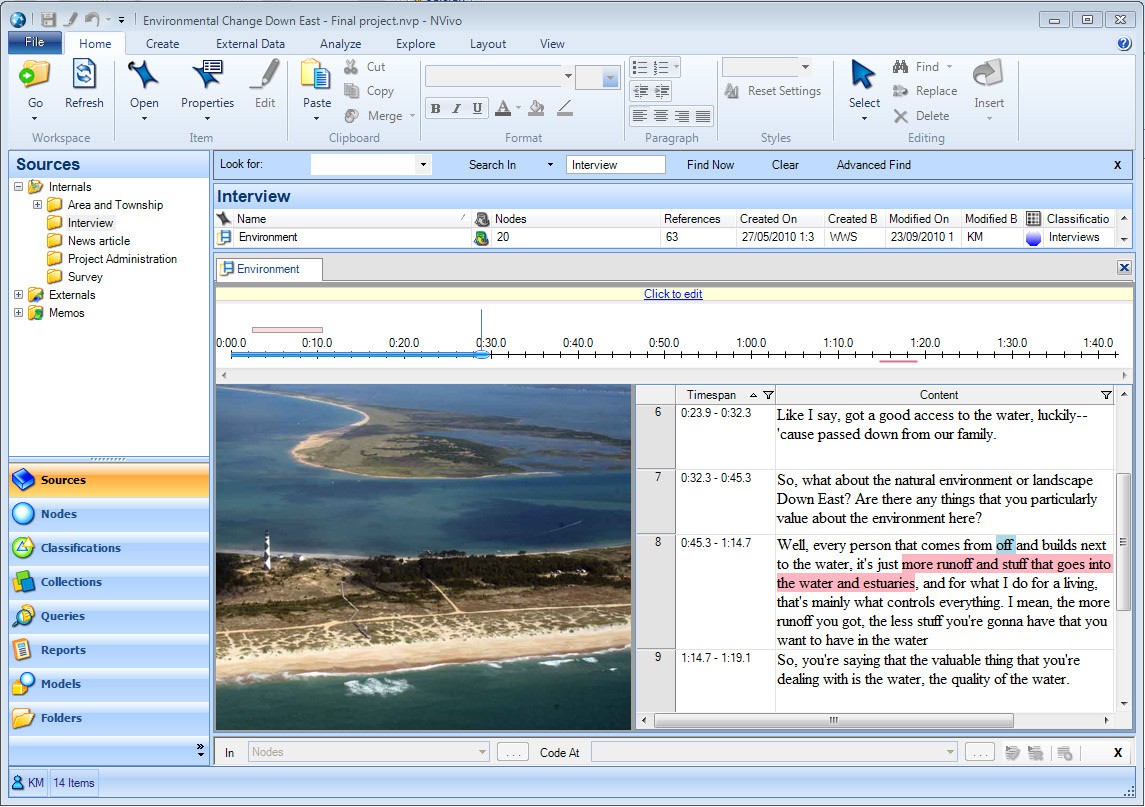
Task: Click the media timeline playhead
Action: click(481, 353)
